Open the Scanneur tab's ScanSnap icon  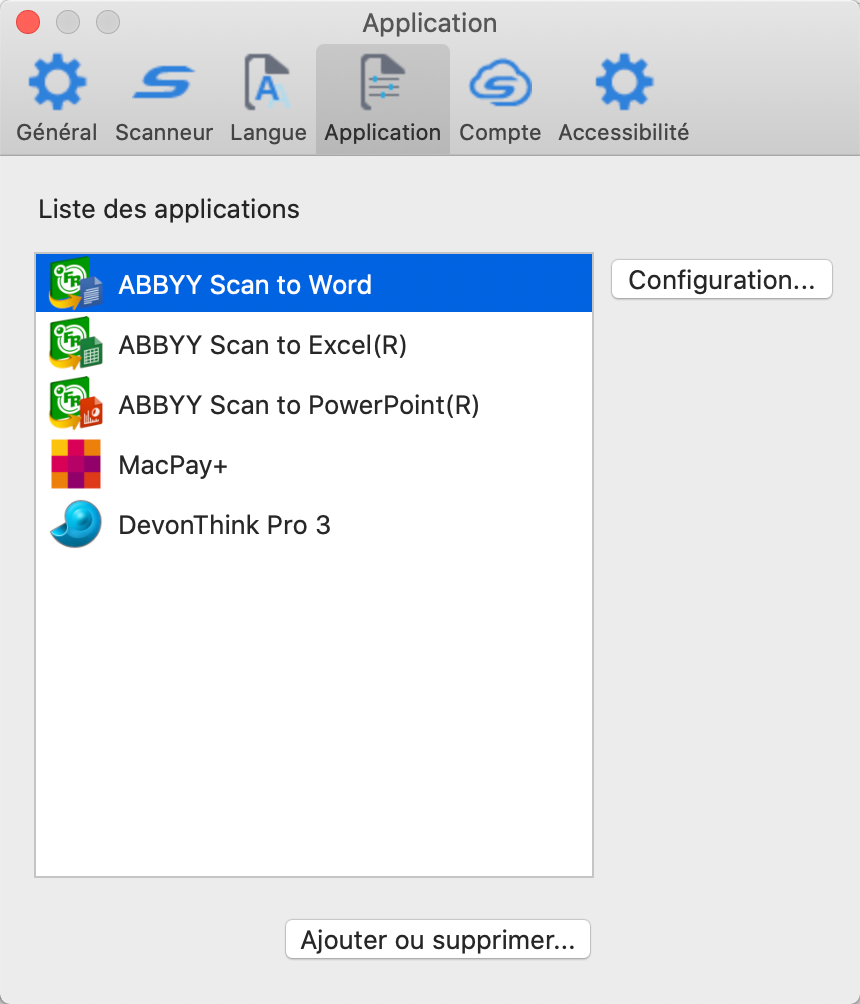(x=164, y=83)
